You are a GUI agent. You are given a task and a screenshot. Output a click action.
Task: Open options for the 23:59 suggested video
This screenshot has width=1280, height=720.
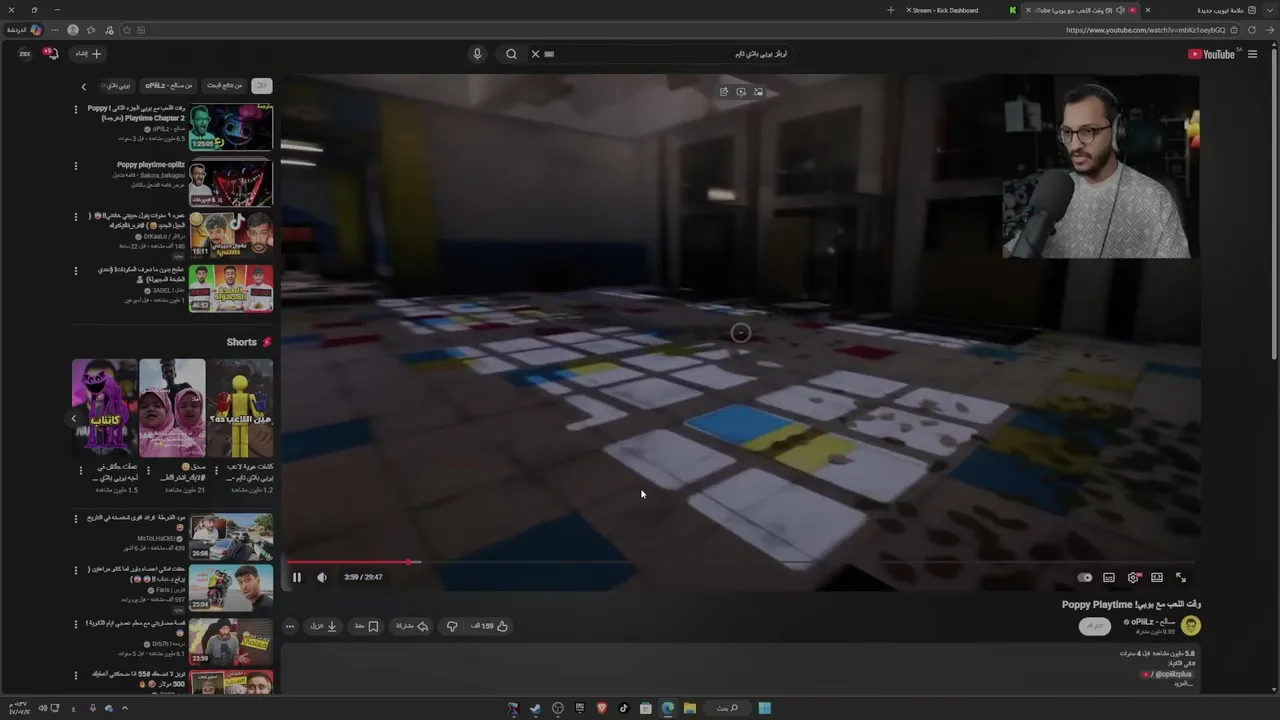coord(75,624)
